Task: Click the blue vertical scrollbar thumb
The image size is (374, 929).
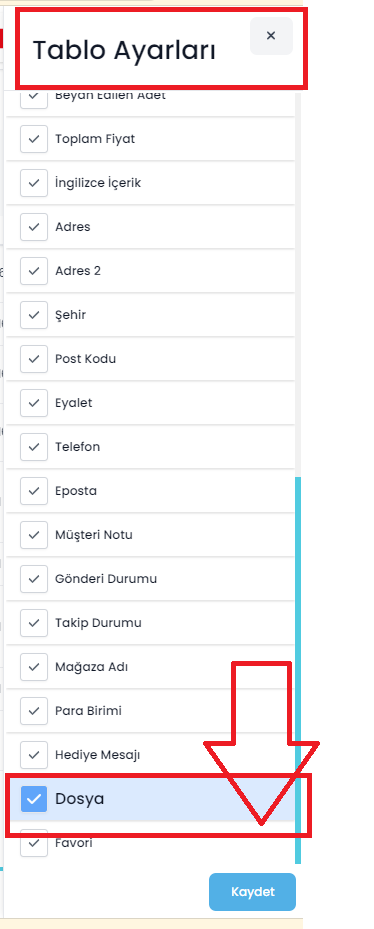Action: 298,669
